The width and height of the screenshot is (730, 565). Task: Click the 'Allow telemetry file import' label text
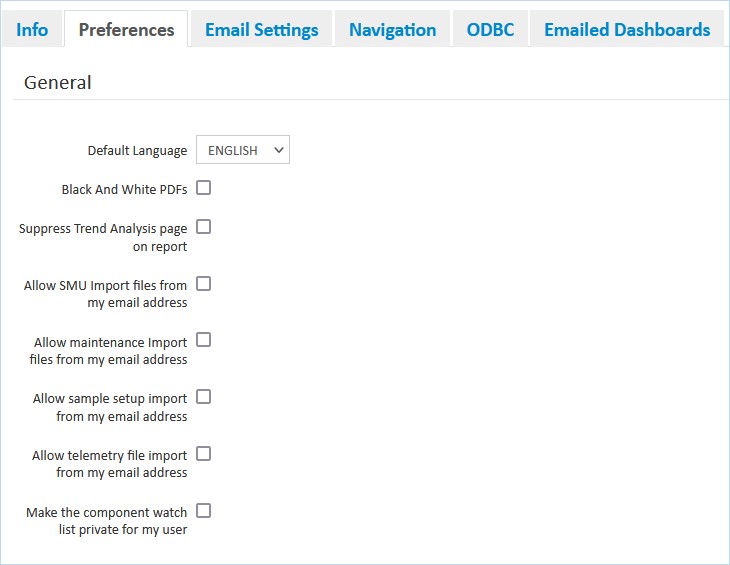pos(110,464)
